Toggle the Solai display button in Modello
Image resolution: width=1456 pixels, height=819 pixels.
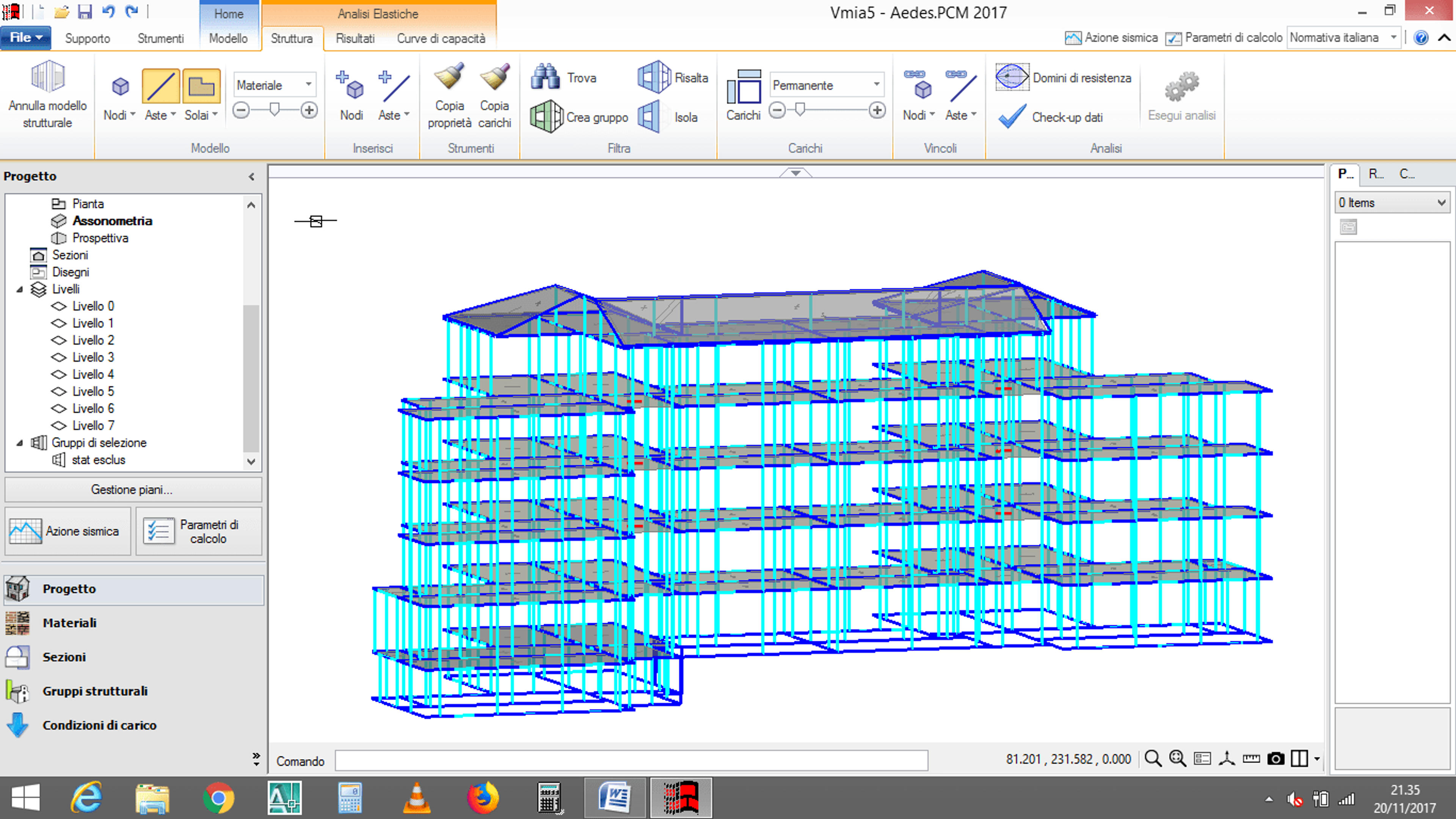(x=201, y=86)
